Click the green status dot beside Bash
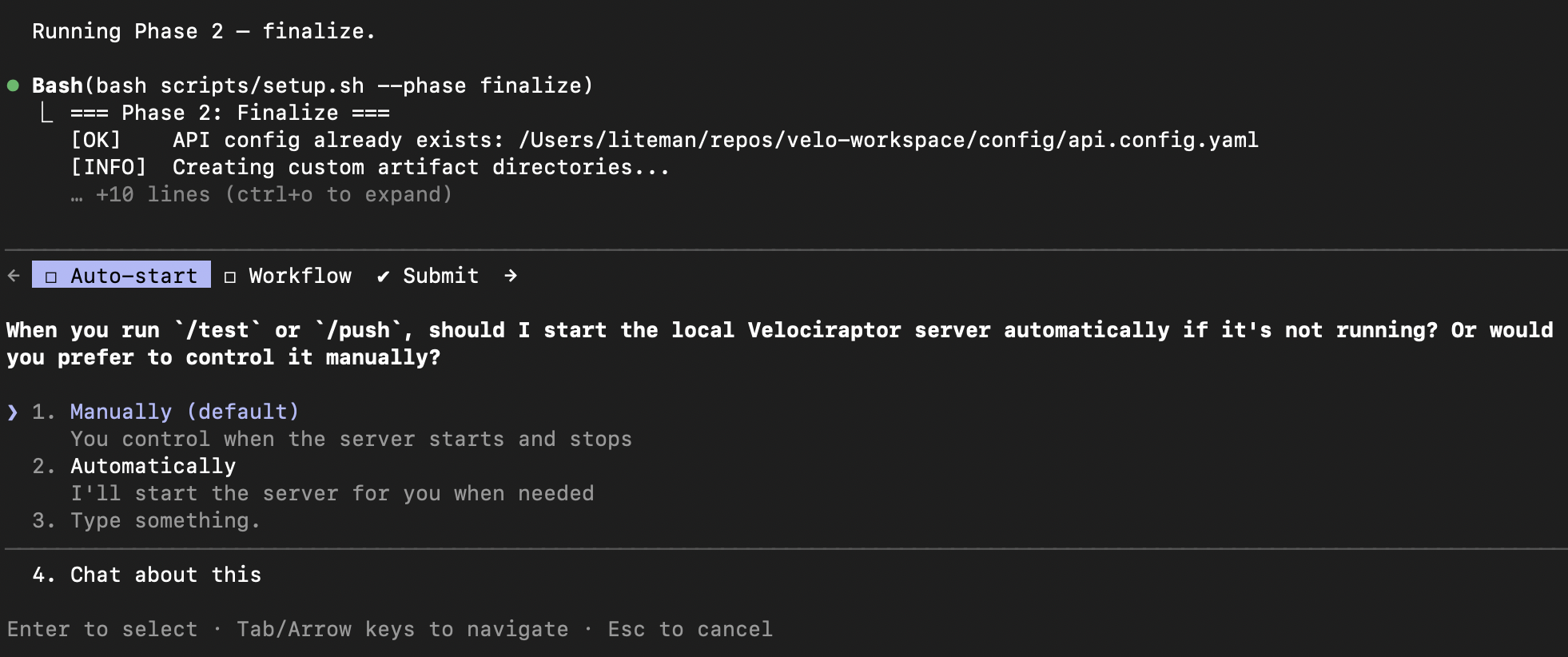The image size is (1568, 657). [14, 85]
